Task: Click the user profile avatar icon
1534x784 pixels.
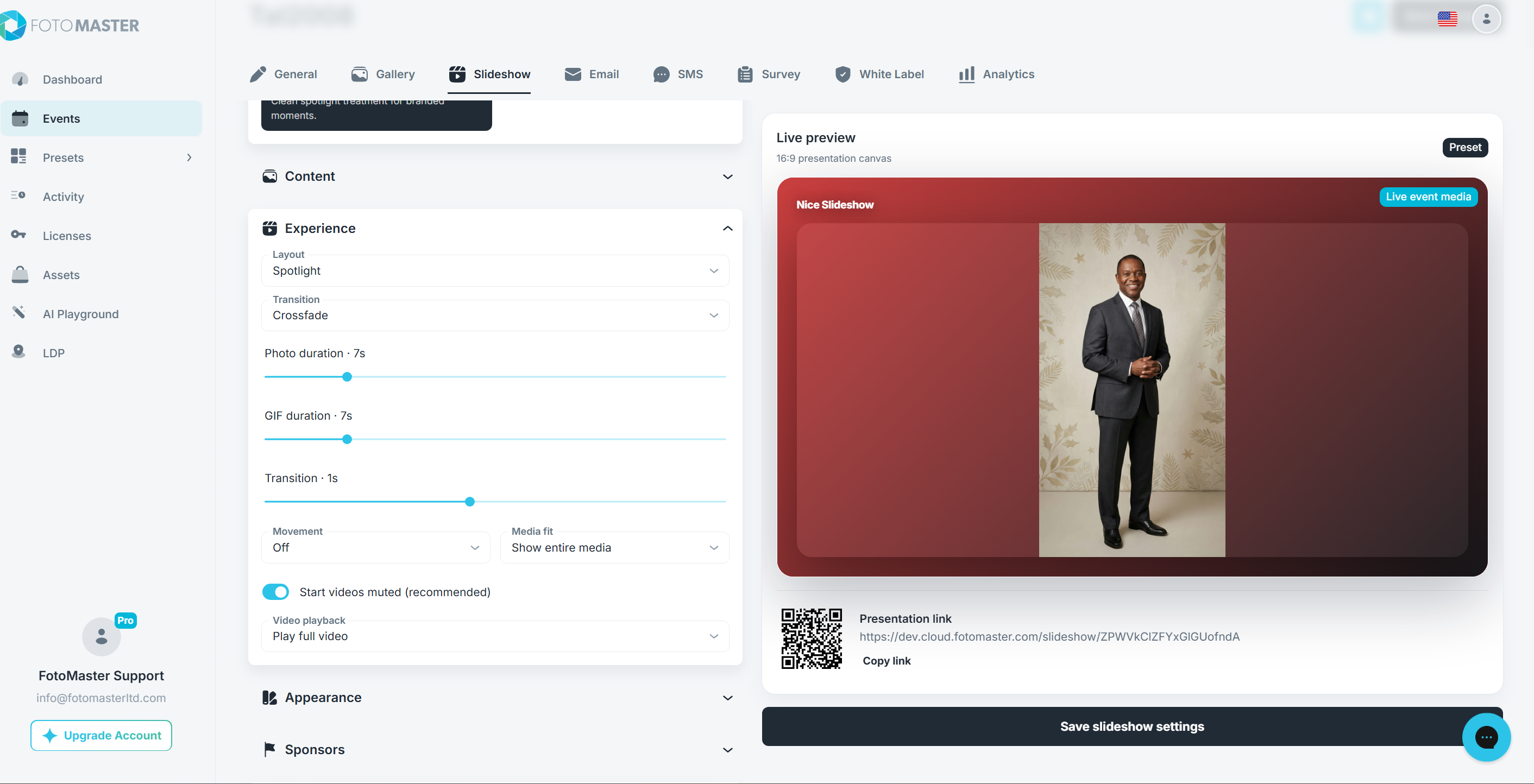Action: [1486, 19]
